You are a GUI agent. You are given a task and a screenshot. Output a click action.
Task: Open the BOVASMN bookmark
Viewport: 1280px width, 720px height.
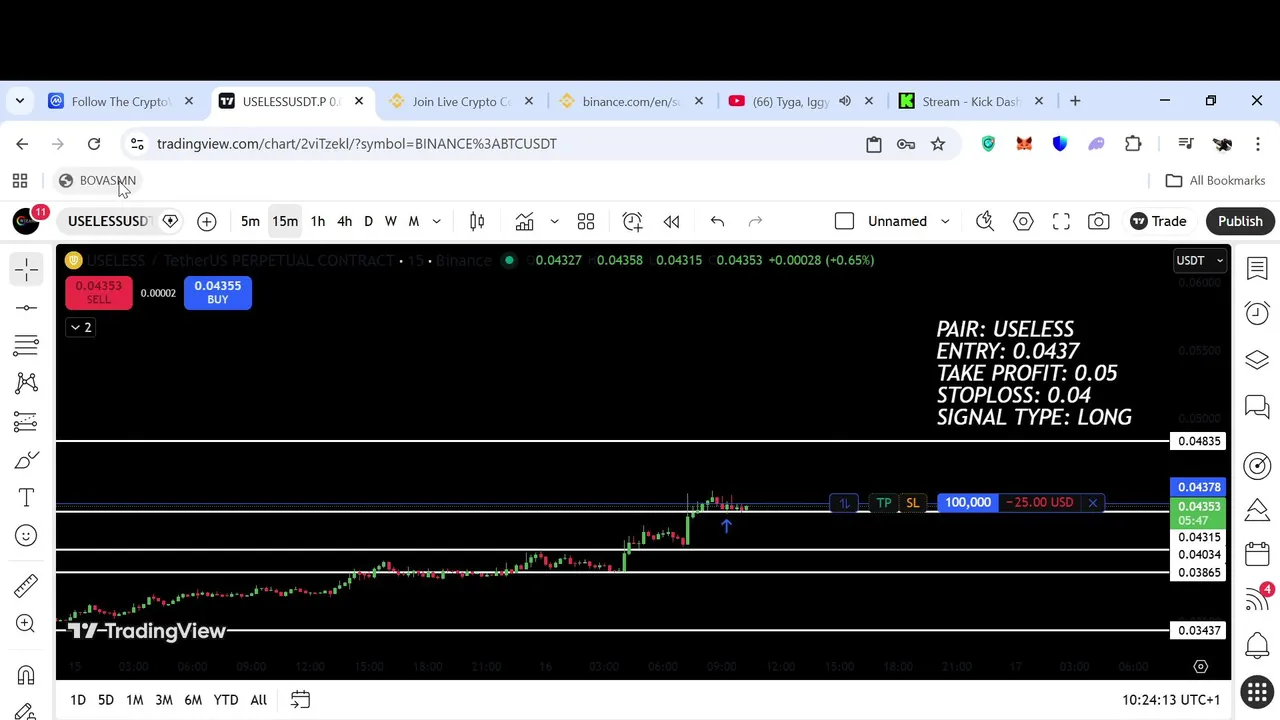(x=97, y=181)
